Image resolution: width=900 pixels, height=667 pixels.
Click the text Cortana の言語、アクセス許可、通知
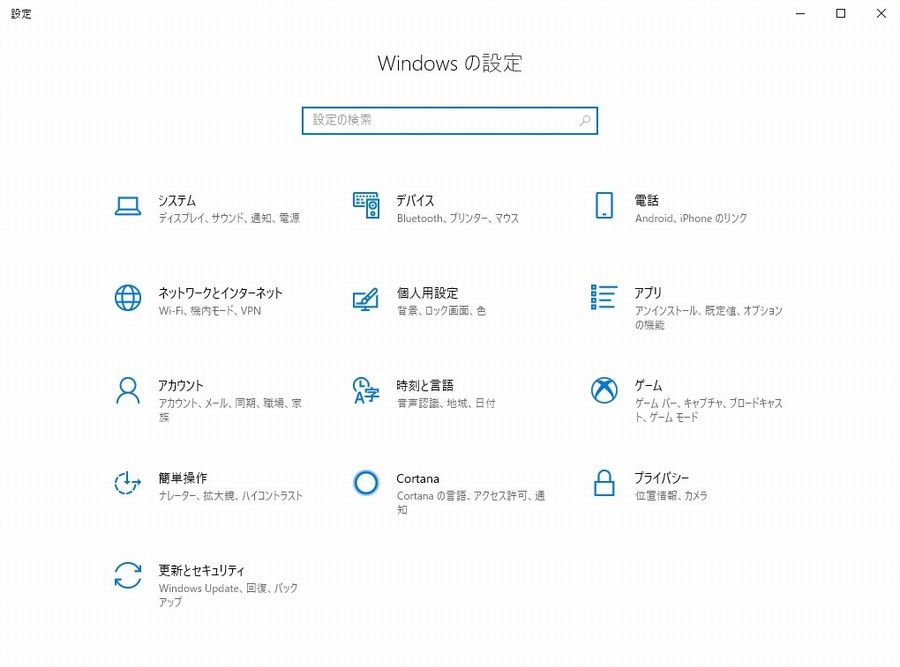[x=471, y=502]
